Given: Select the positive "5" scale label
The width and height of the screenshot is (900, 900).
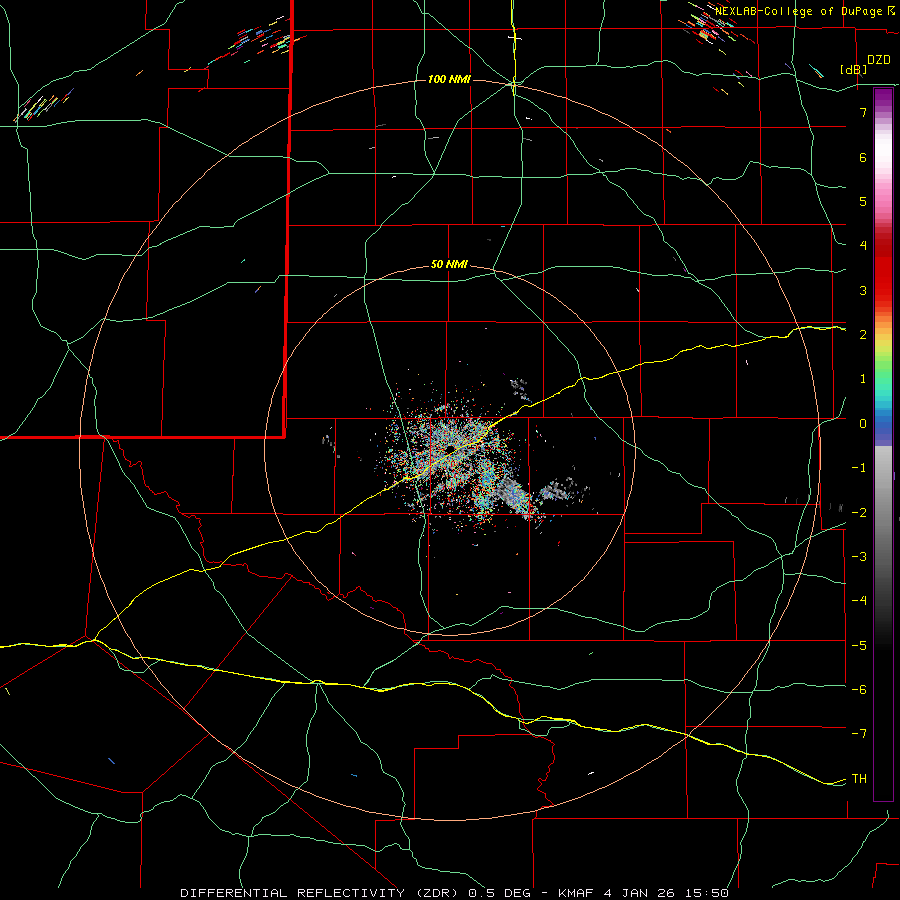Looking at the screenshot, I should (863, 201).
